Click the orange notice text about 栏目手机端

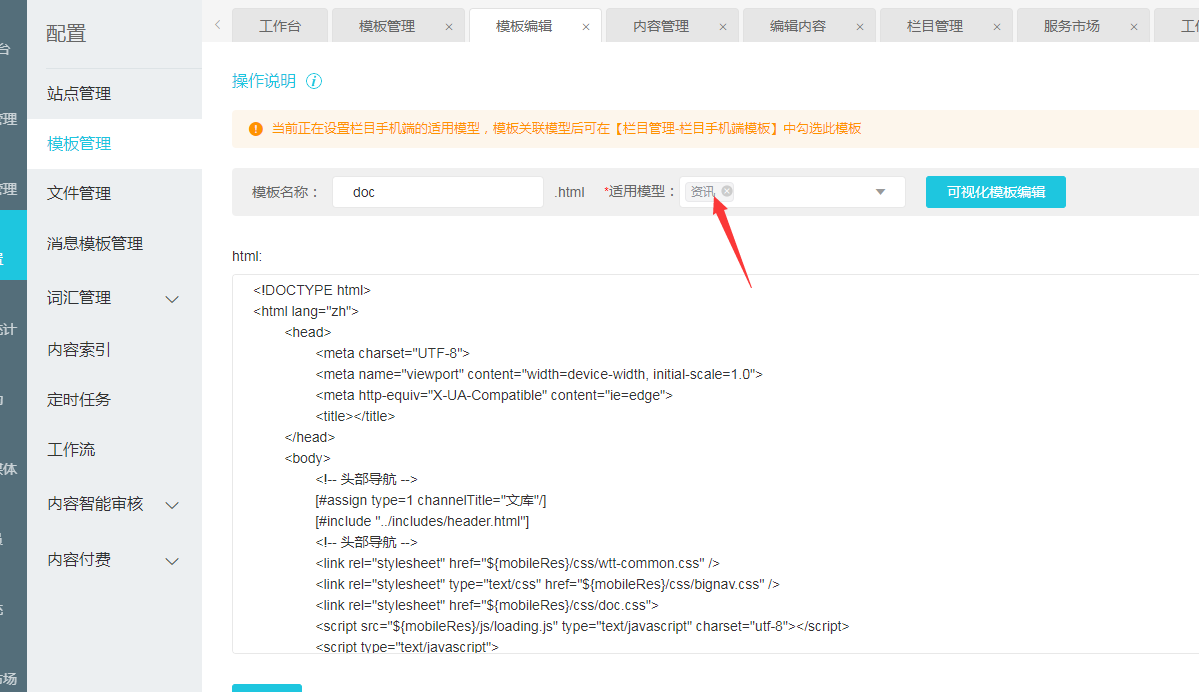pyautogui.click(x=566, y=128)
